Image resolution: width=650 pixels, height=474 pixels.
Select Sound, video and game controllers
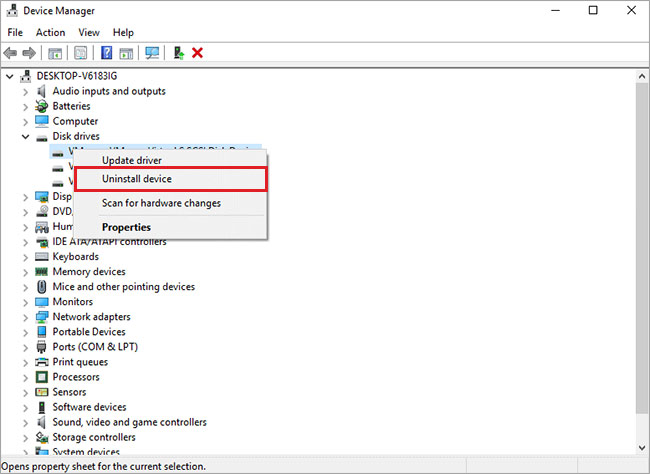[129, 422]
